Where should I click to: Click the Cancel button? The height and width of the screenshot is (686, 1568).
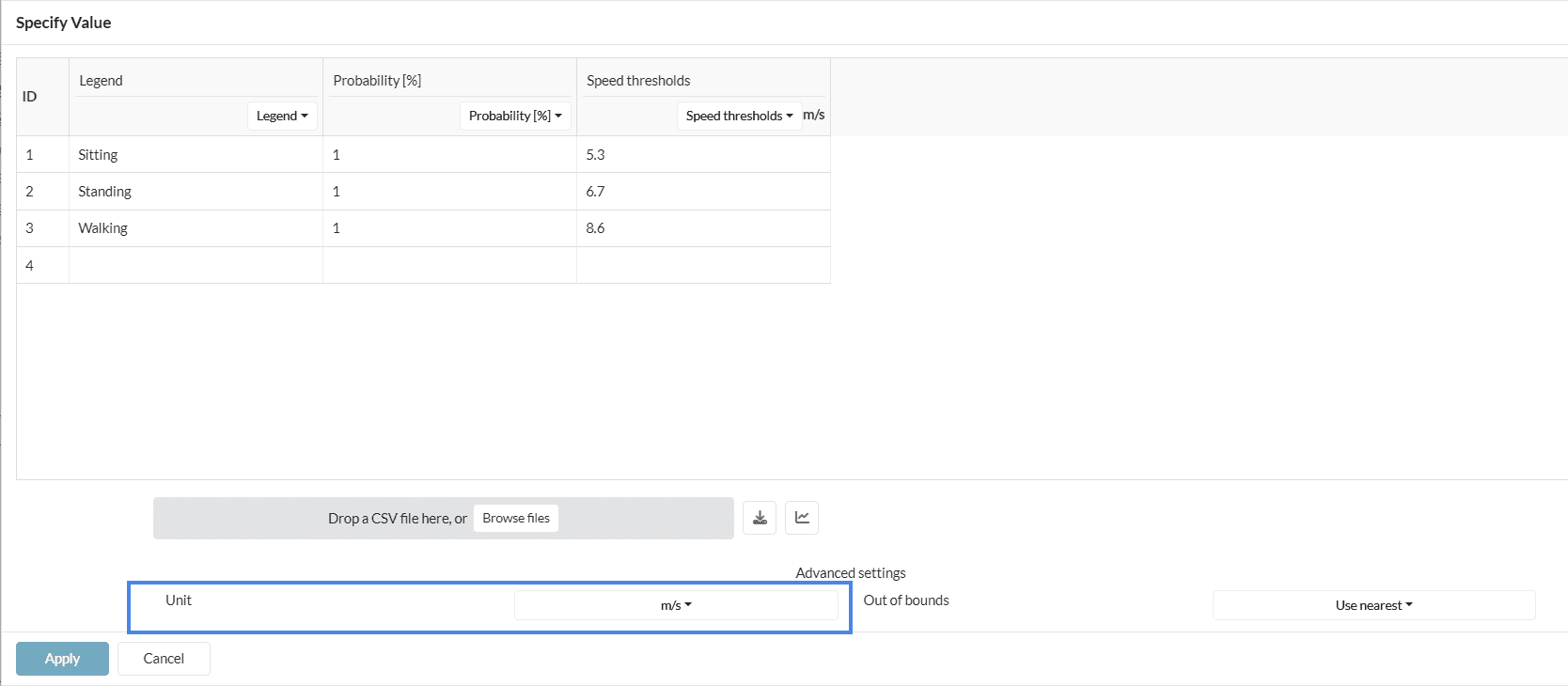(164, 659)
